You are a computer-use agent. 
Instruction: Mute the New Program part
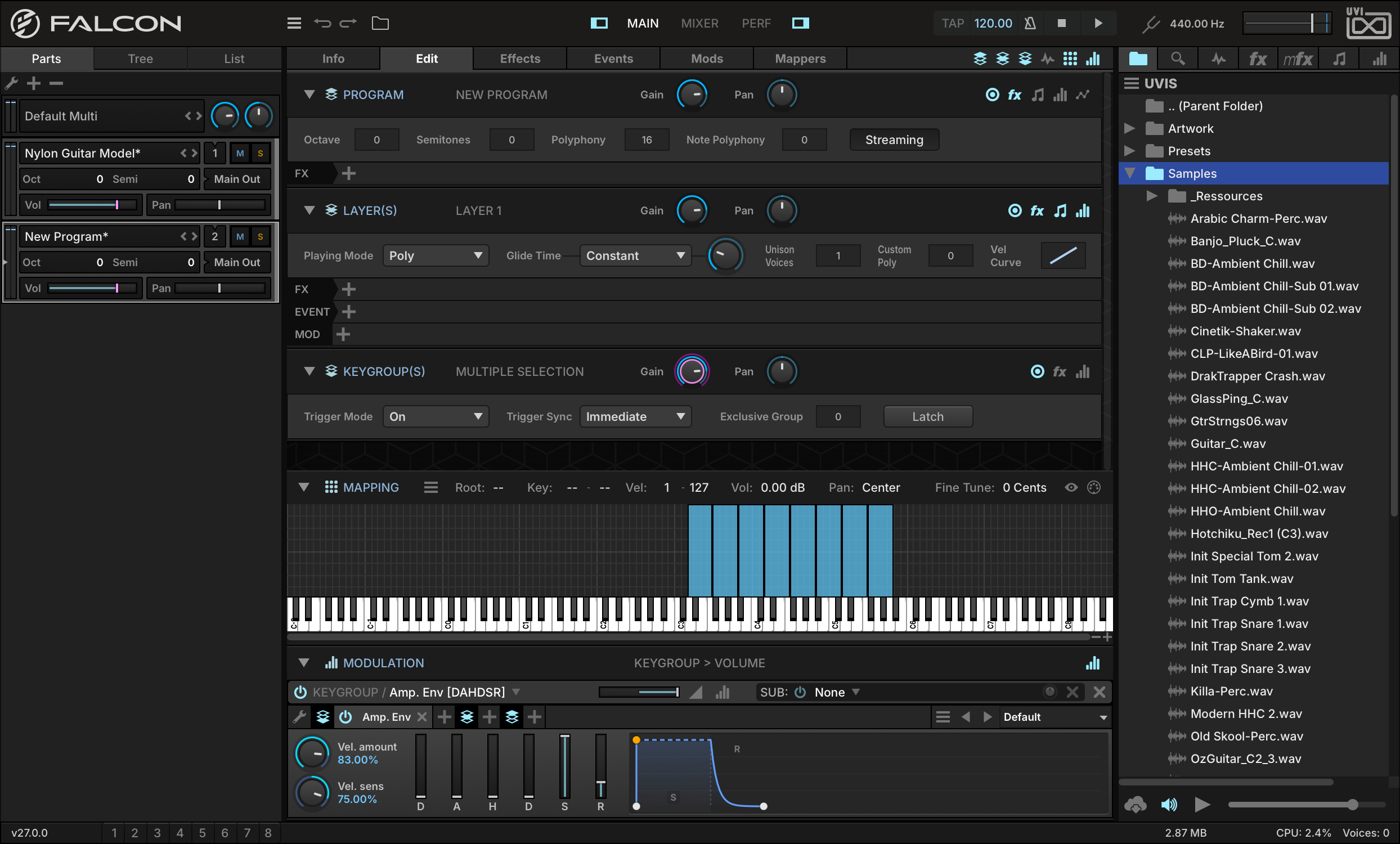[240, 237]
